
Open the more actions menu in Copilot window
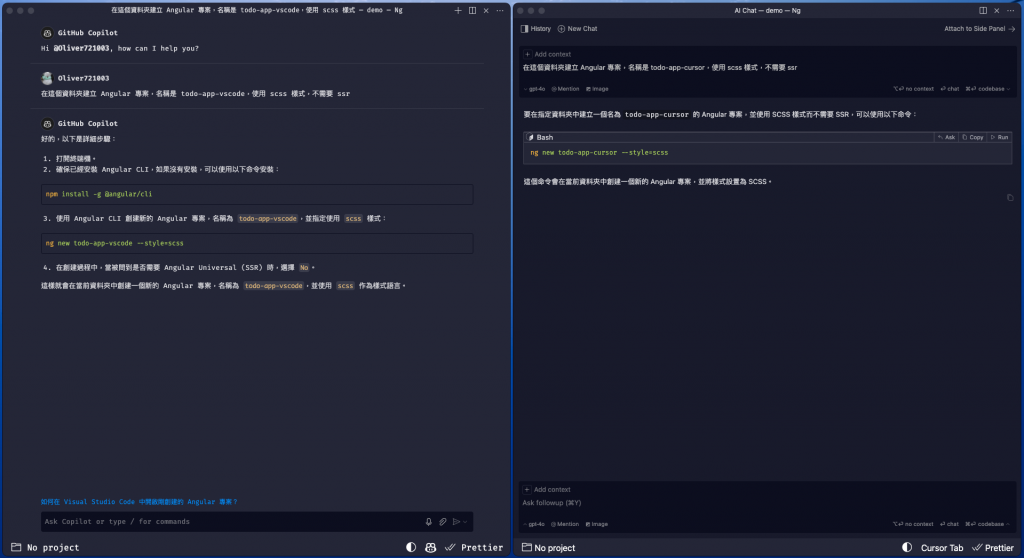coord(500,10)
